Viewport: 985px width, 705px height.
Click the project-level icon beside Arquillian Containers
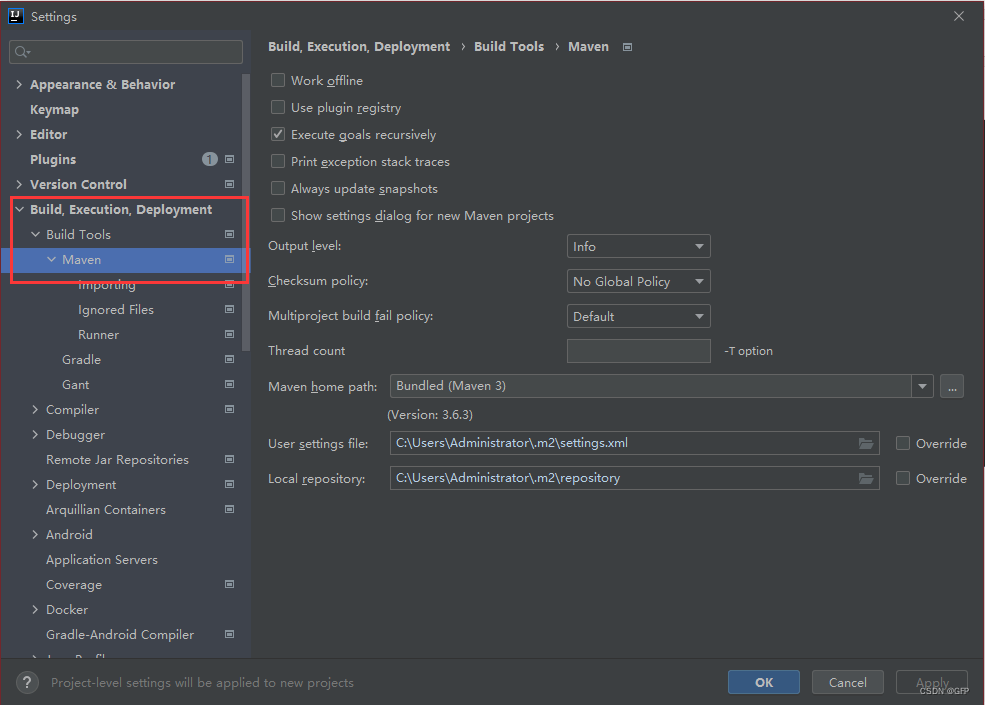pos(229,509)
